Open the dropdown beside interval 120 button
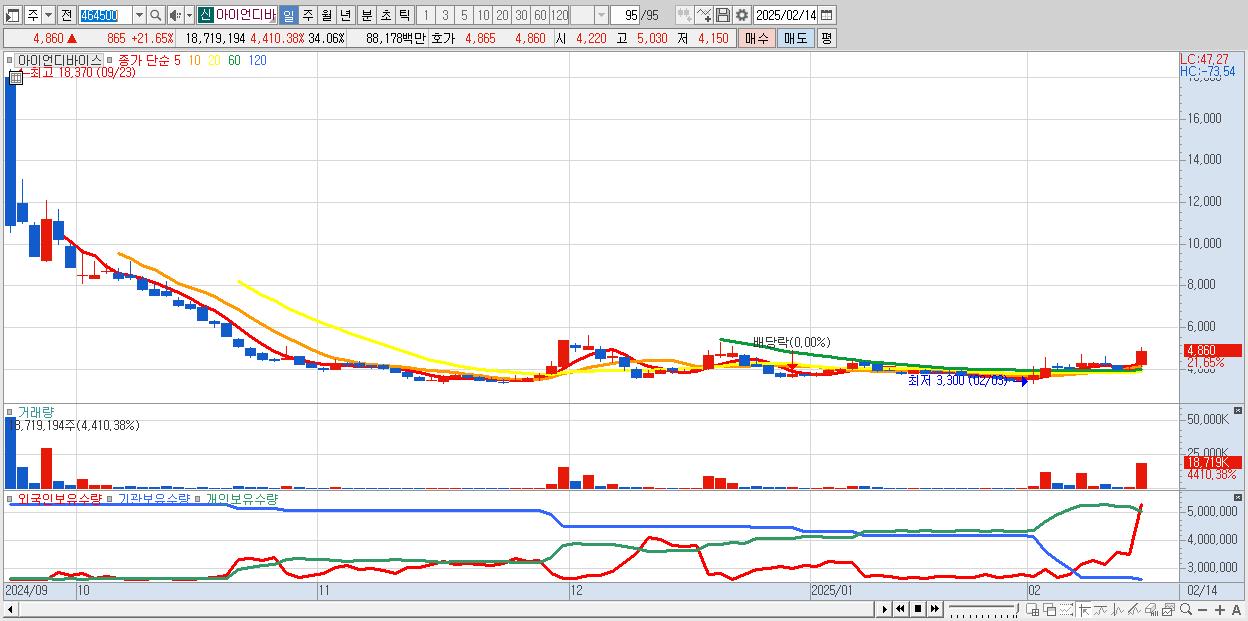This screenshot has width=1248, height=621. (x=601, y=15)
